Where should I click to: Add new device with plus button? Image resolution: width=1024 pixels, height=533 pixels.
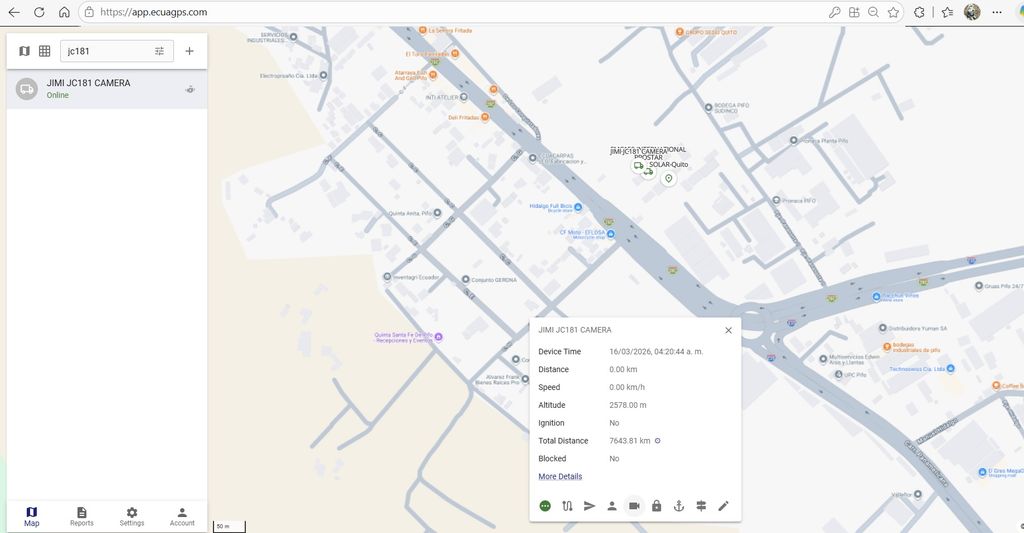click(x=189, y=51)
